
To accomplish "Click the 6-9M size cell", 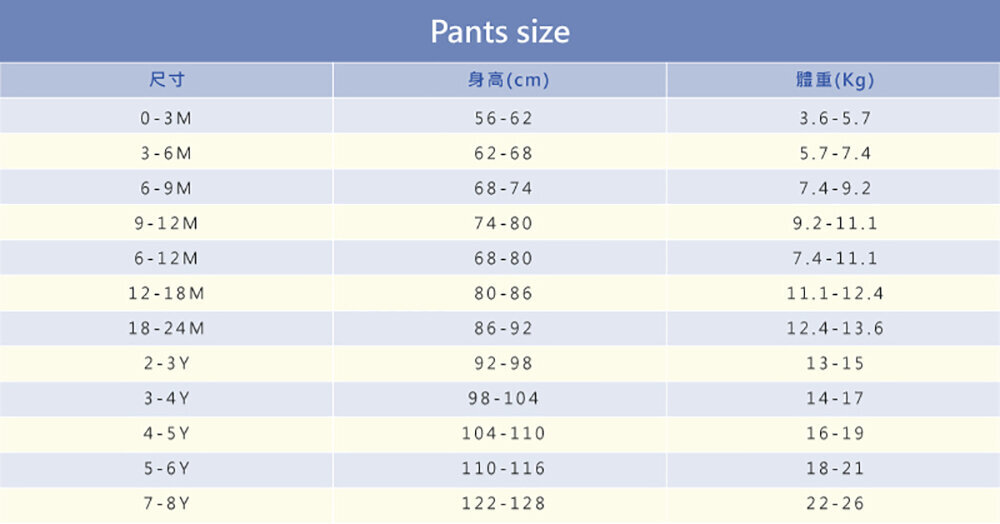I will click(x=166, y=188).
